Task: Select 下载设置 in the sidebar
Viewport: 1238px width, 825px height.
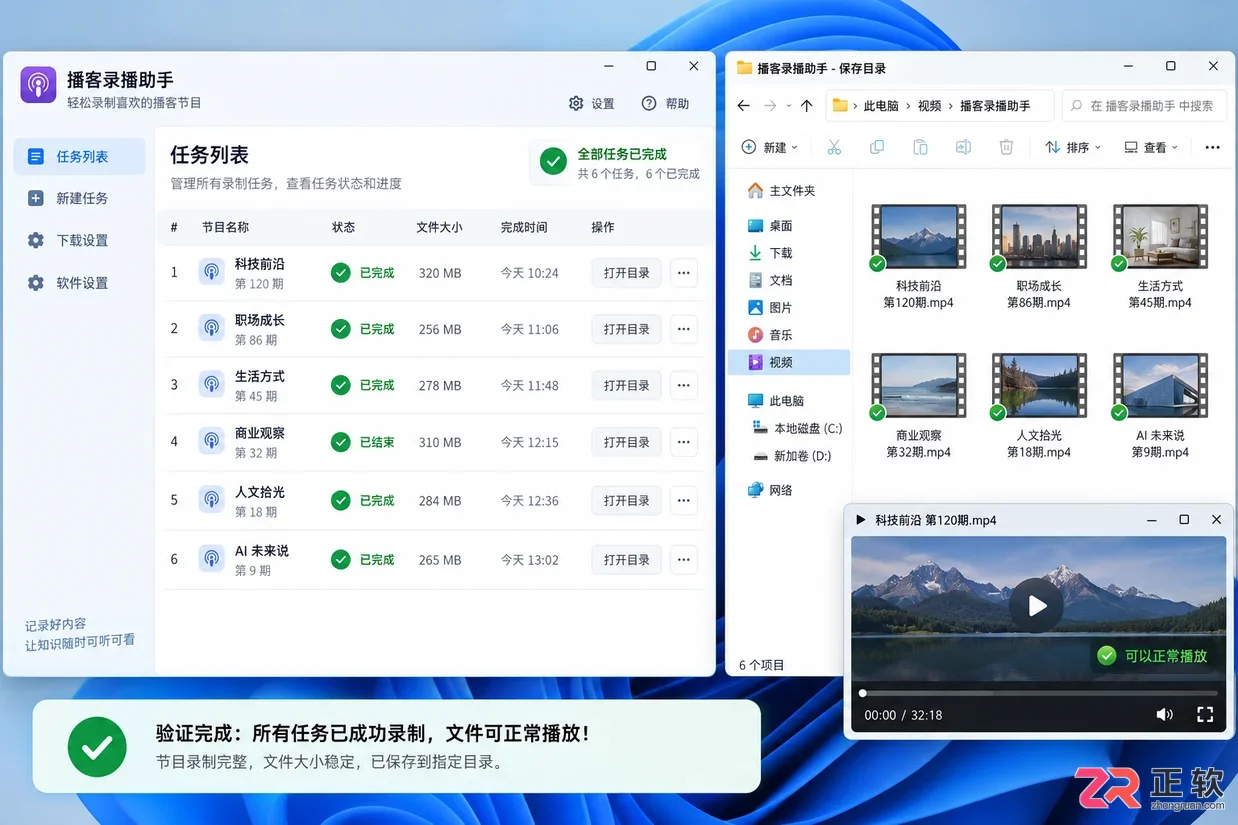Action: 80,240
